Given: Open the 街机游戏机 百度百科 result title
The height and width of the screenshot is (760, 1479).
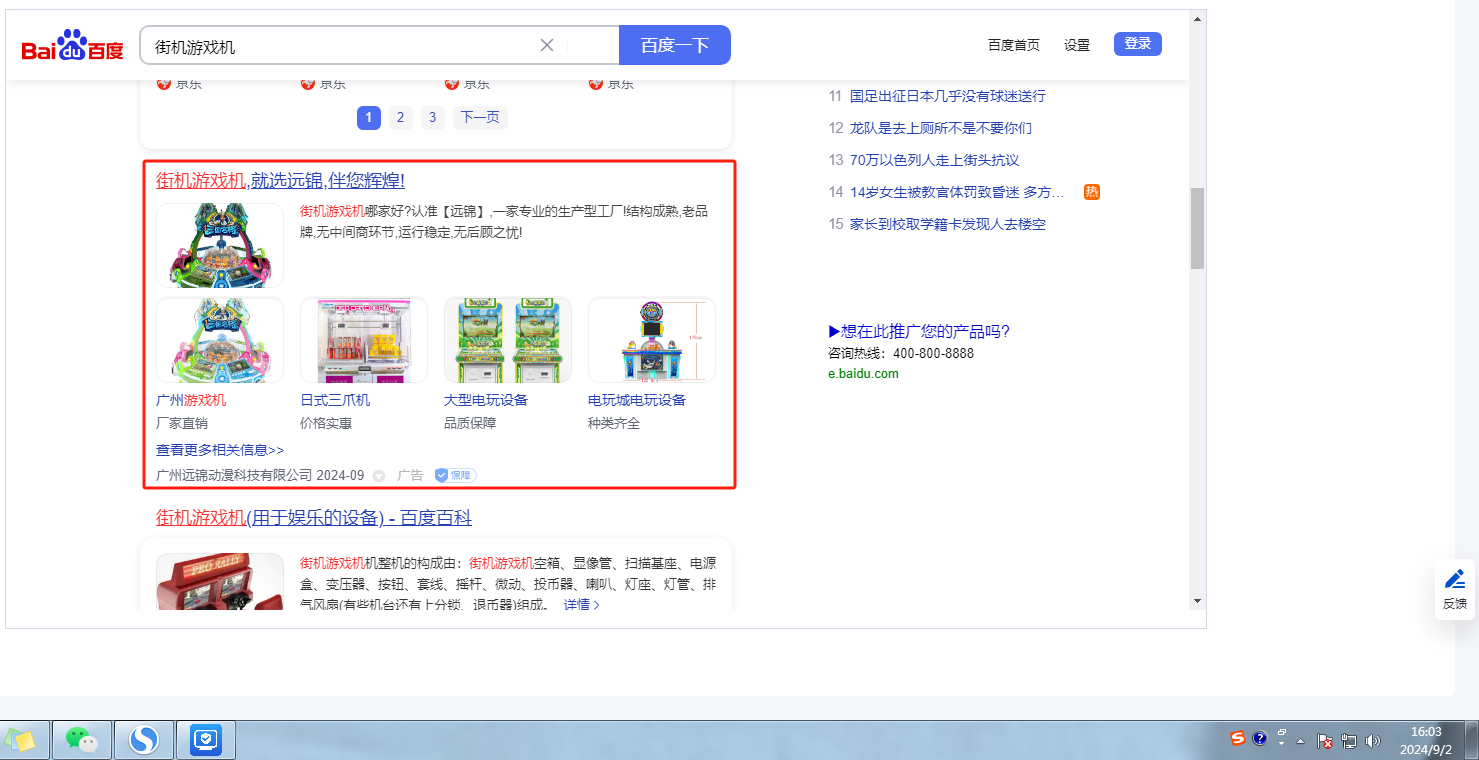Looking at the screenshot, I should tap(314, 518).
